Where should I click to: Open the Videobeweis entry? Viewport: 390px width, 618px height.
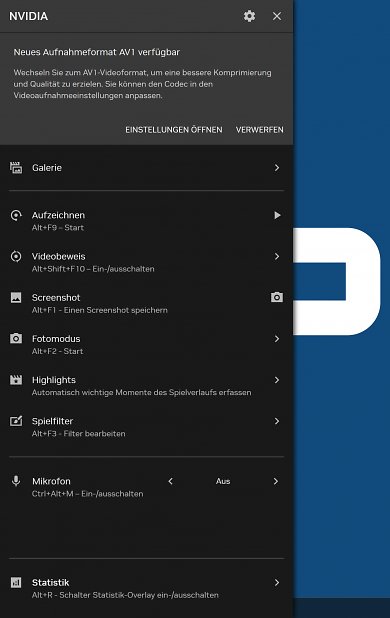coord(146,262)
